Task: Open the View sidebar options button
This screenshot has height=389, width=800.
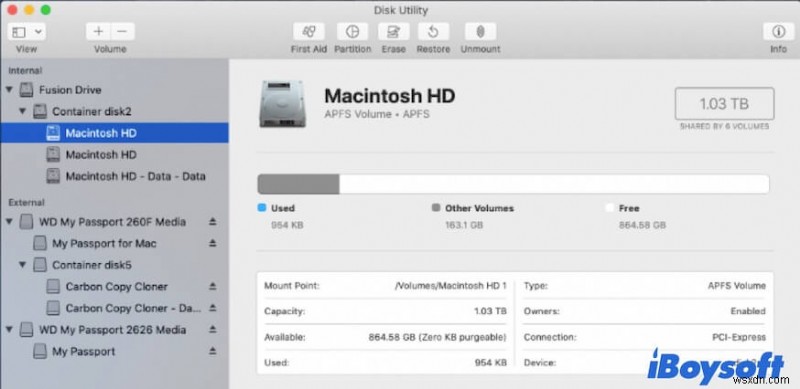Action: coord(26,32)
